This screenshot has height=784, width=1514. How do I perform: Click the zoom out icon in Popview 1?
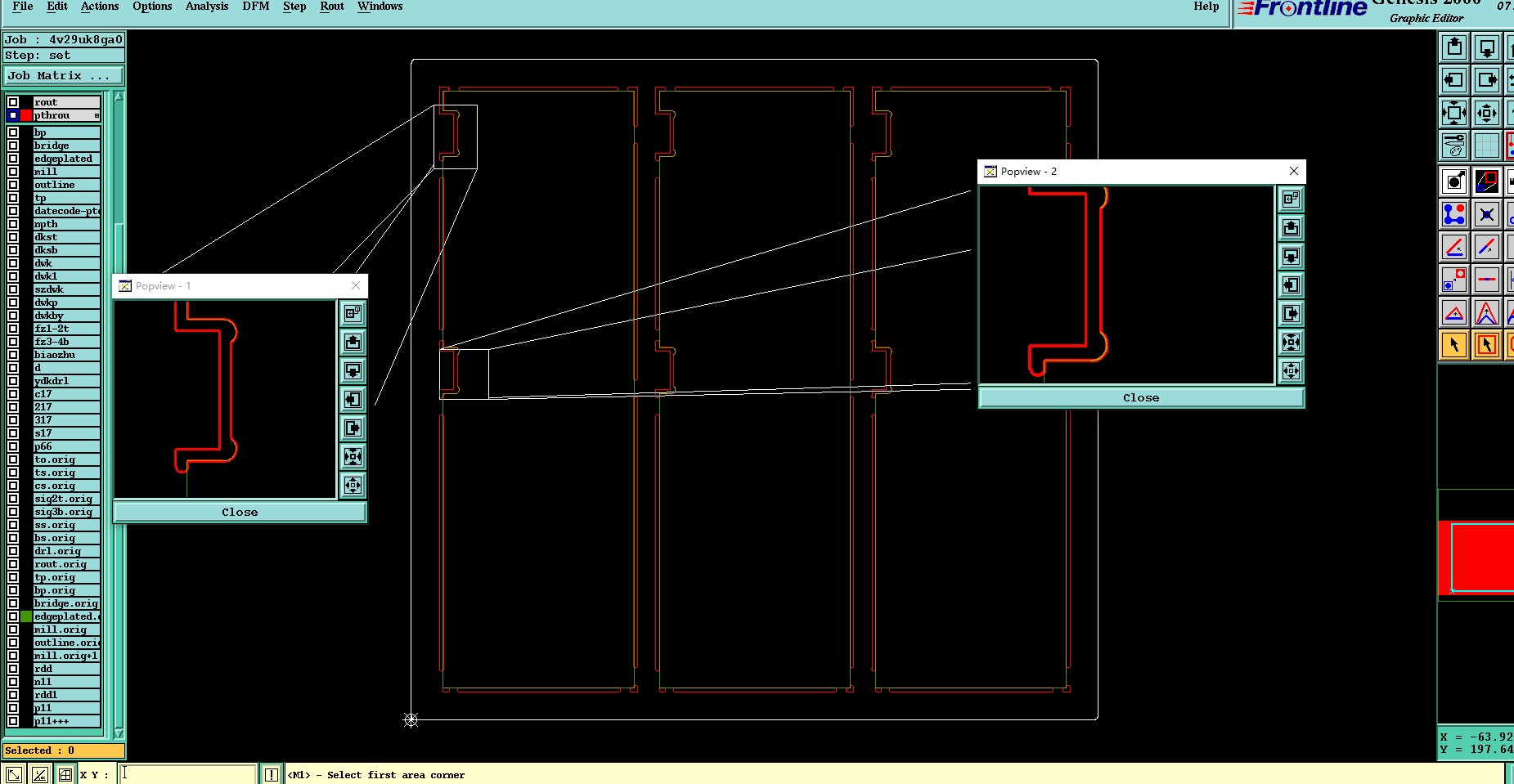click(x=353, y=456)
